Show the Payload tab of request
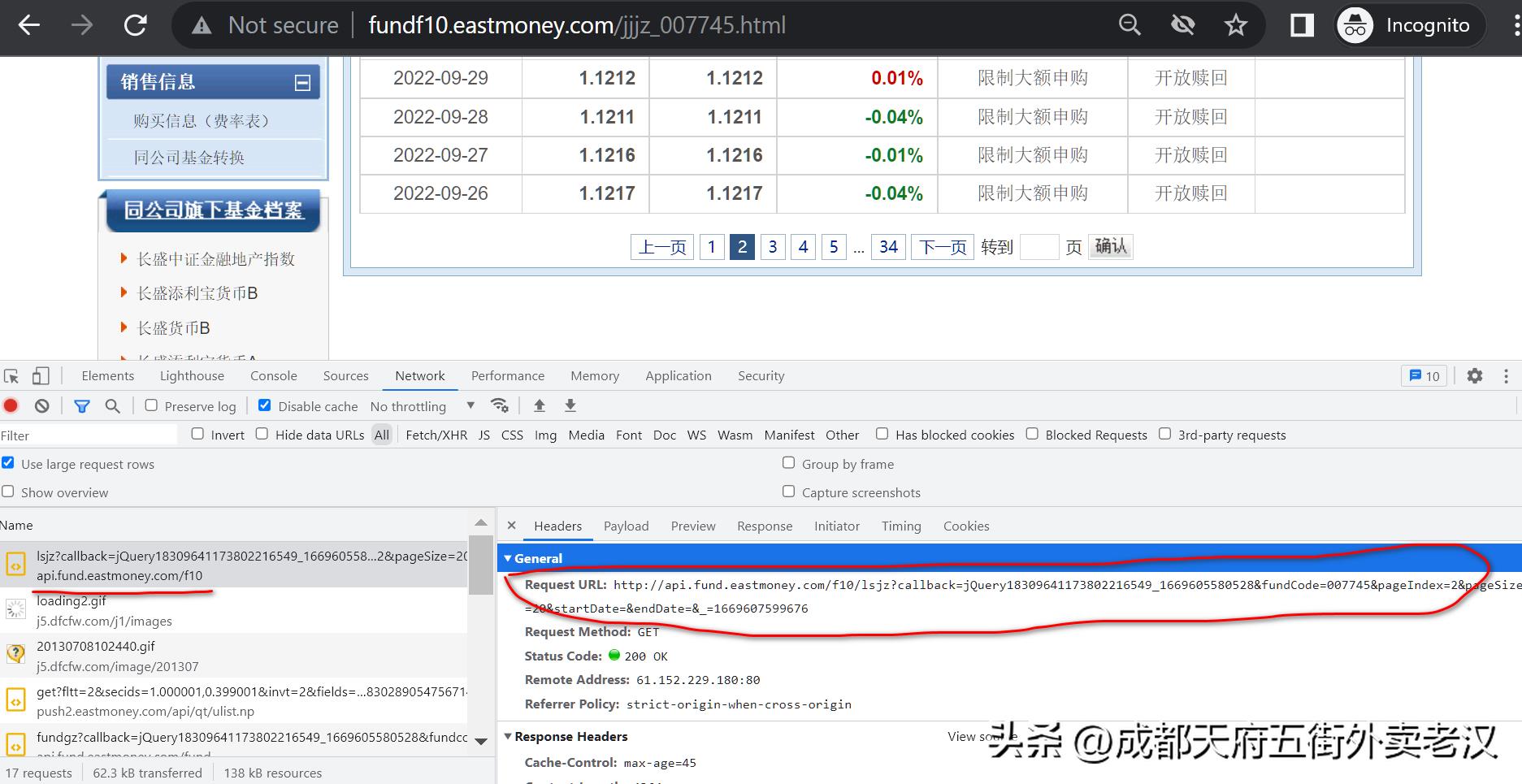 pyautogui.click(x=626, y=526)
